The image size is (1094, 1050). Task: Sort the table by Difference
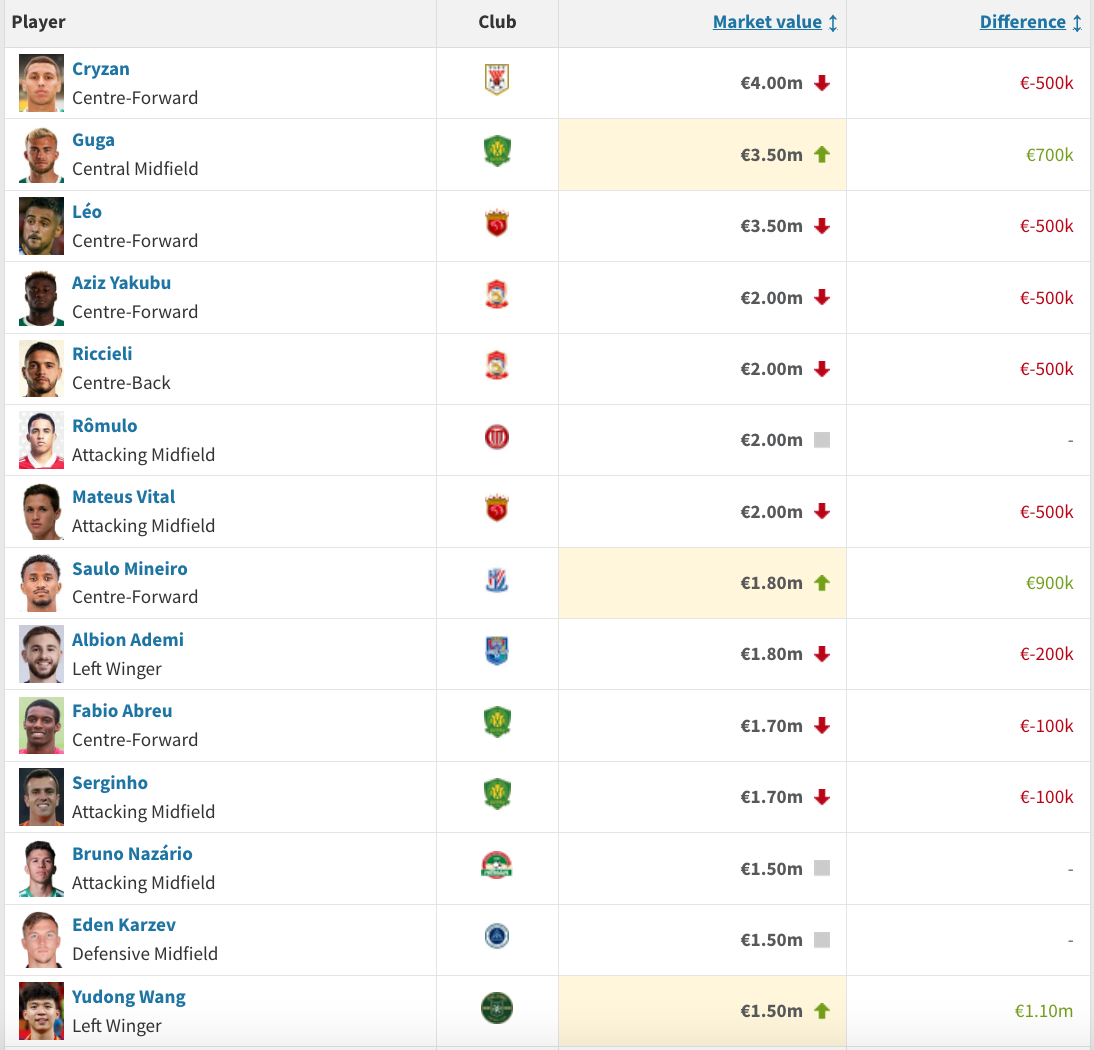pos(1030,22)
